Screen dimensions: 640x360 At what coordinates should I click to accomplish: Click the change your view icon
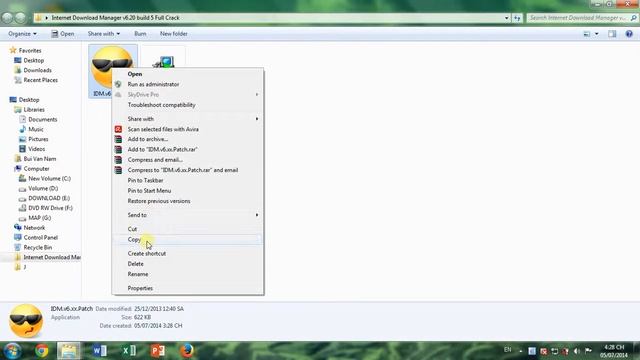587,34
